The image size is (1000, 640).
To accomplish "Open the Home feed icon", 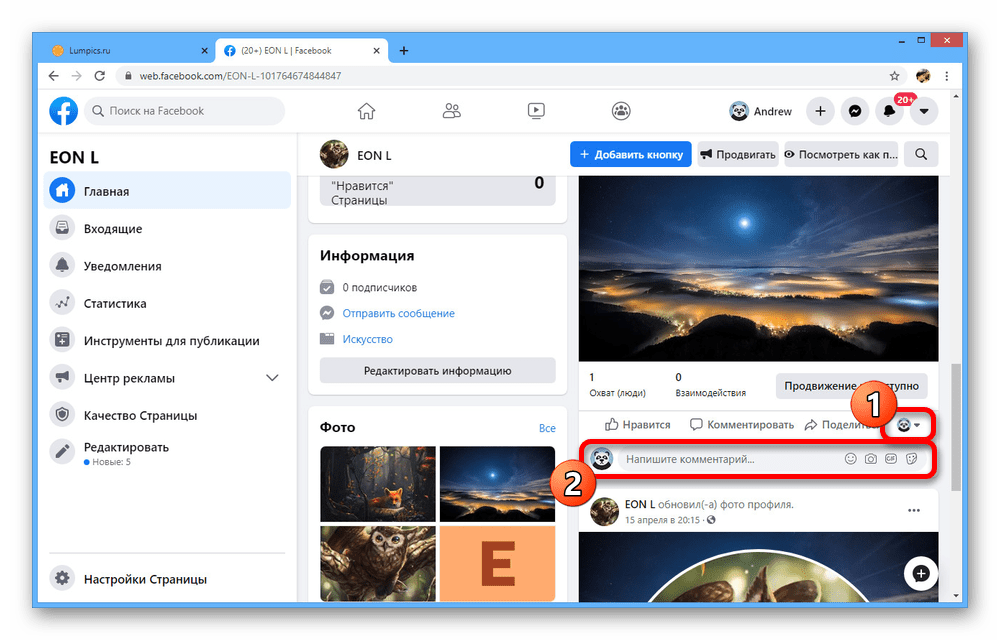I will 366,111.
